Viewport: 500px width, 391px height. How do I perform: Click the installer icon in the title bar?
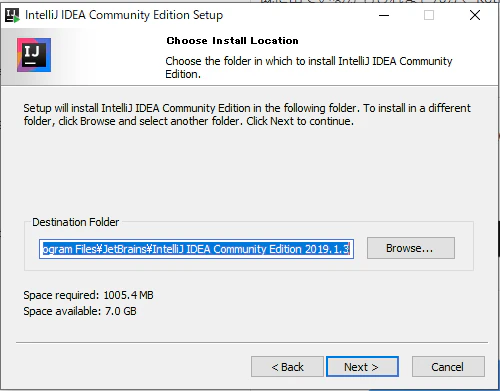click(12, 15)
